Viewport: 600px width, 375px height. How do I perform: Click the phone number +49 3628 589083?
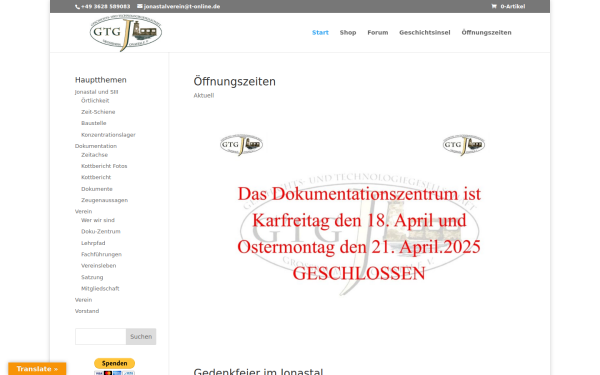pyautogui.click(x=106, y=7)
